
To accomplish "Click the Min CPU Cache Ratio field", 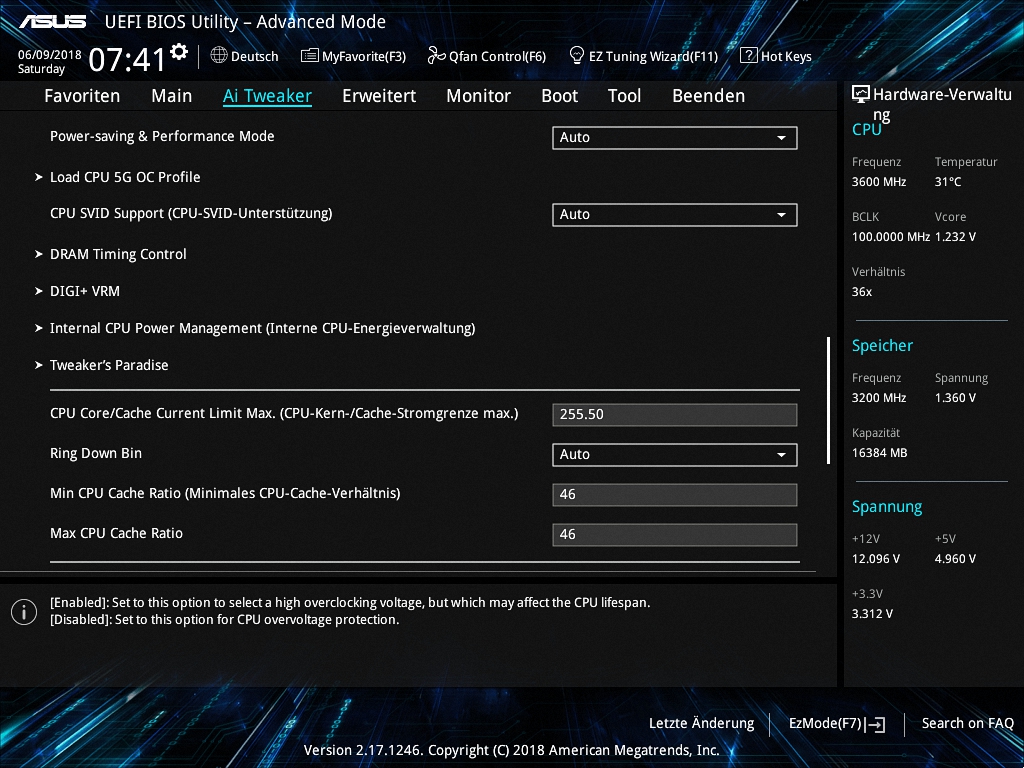I will tap(675, 494).
